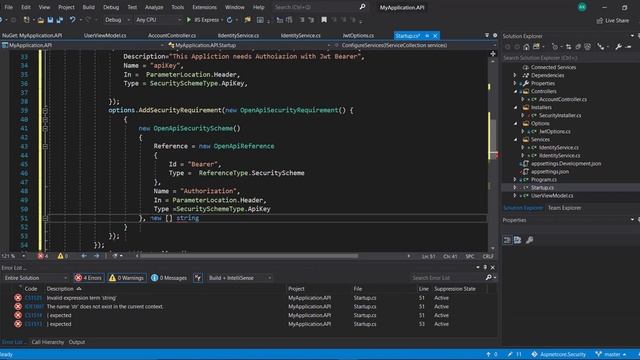The width and height of the screenshot is (640, 360).
Task: Click the Save All toolbar icon
Action: [x=60, y=20]
